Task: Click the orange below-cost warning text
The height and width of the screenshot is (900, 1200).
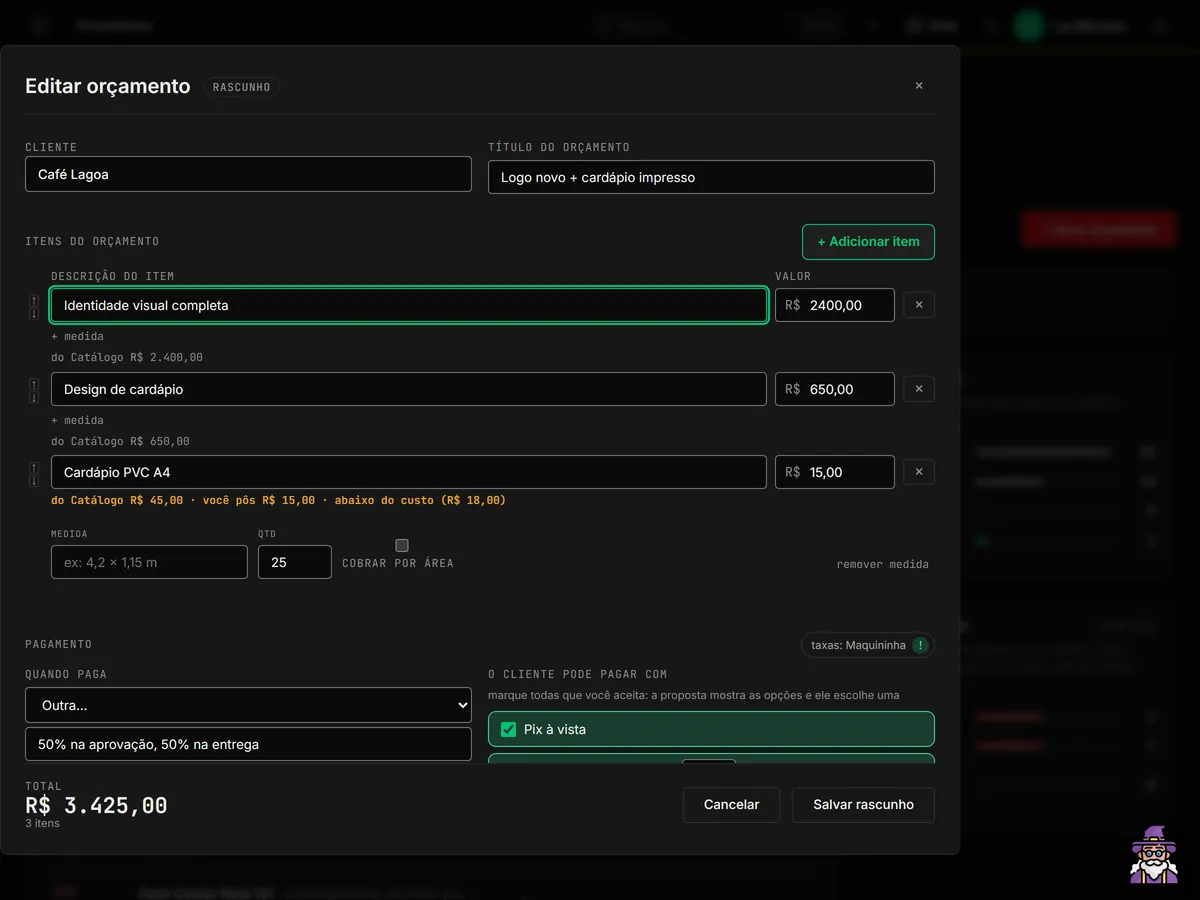Action: 278,500
